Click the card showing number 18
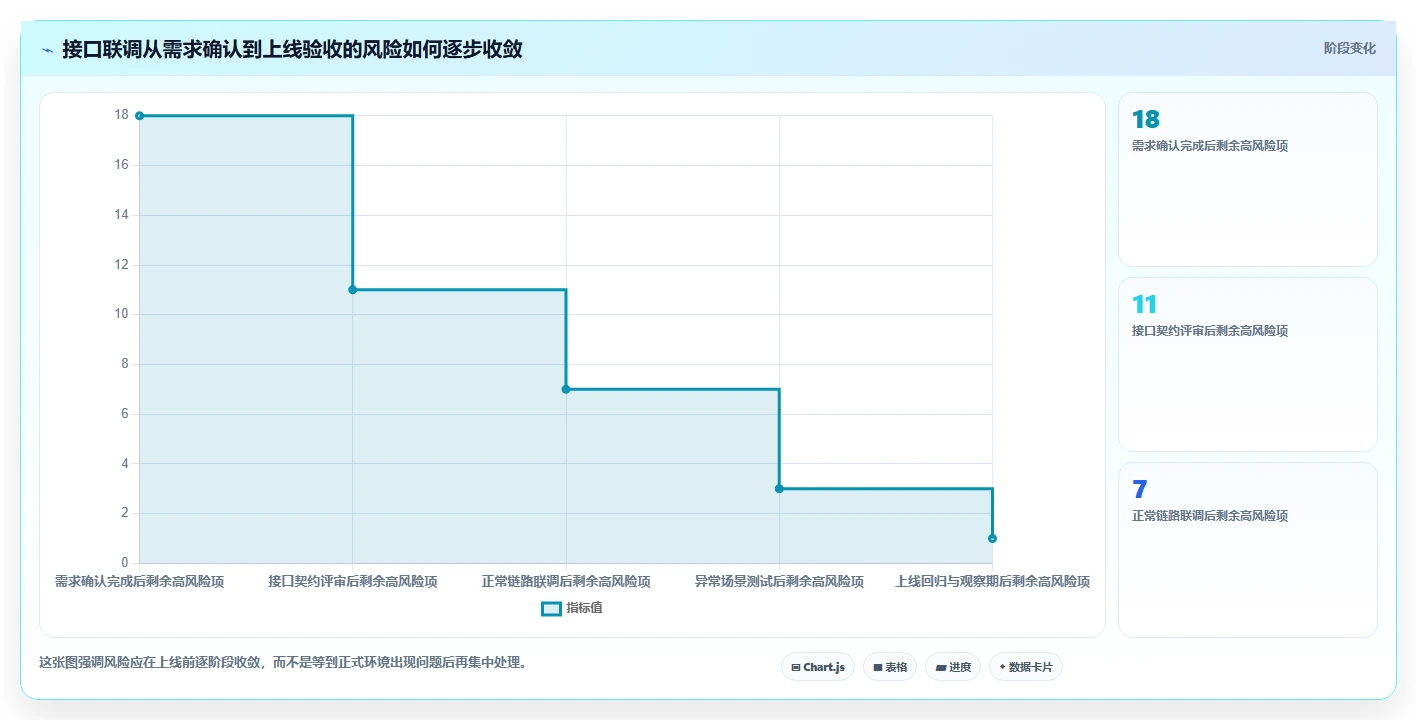 (x=1247, y=179)
